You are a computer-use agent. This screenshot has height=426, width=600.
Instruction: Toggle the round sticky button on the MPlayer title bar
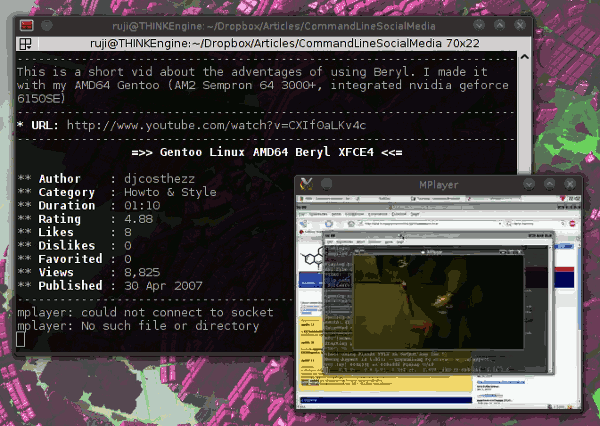(x=328, y=184)
